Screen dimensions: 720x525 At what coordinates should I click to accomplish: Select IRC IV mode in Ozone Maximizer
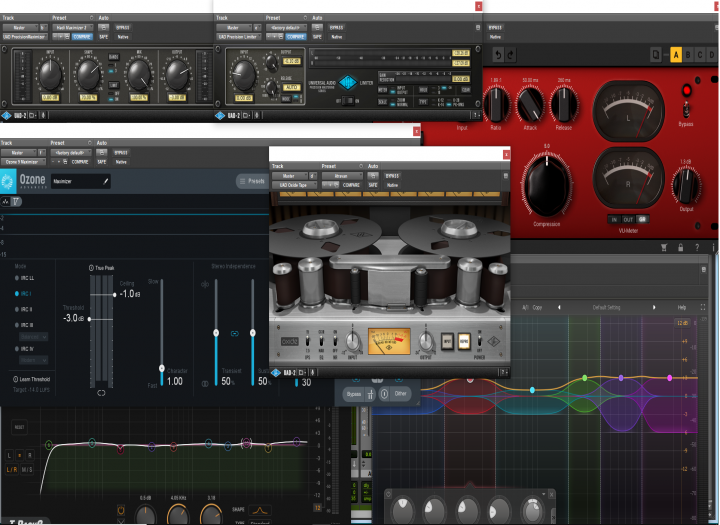pos(24,349)
